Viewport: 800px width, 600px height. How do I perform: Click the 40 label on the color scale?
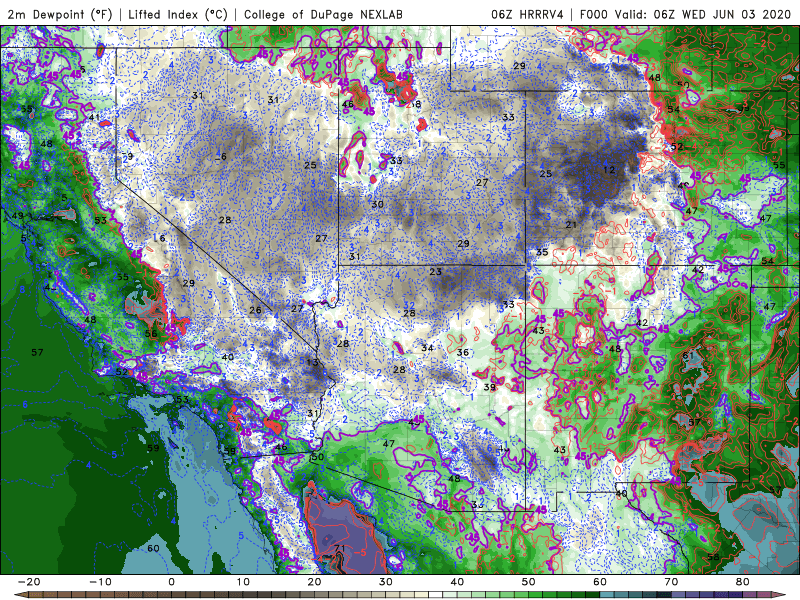tap(457, 582)
